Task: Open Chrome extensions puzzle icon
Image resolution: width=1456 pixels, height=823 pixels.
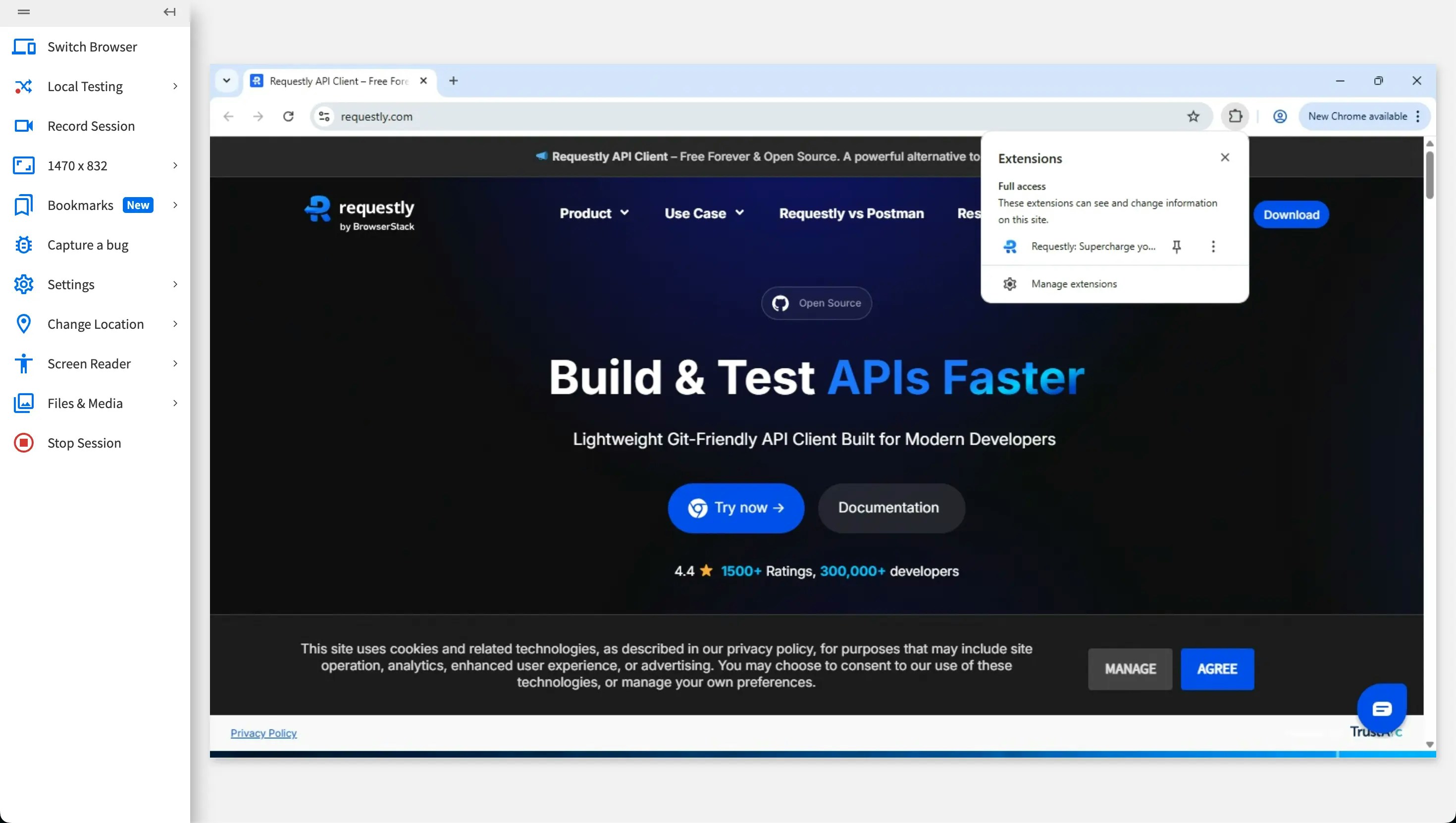Action: [1236, 116]
